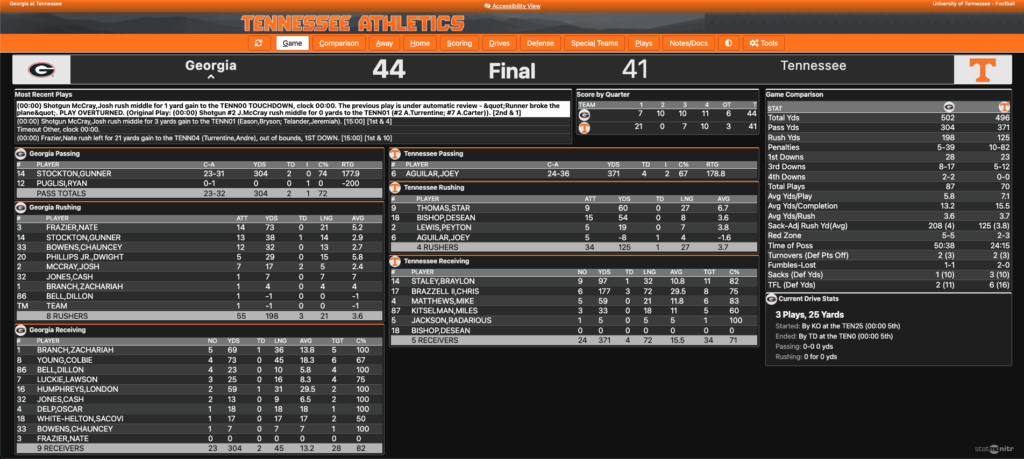Click the Timeout Other play entry
1024x459 pixels.
[x=293, y=129]
